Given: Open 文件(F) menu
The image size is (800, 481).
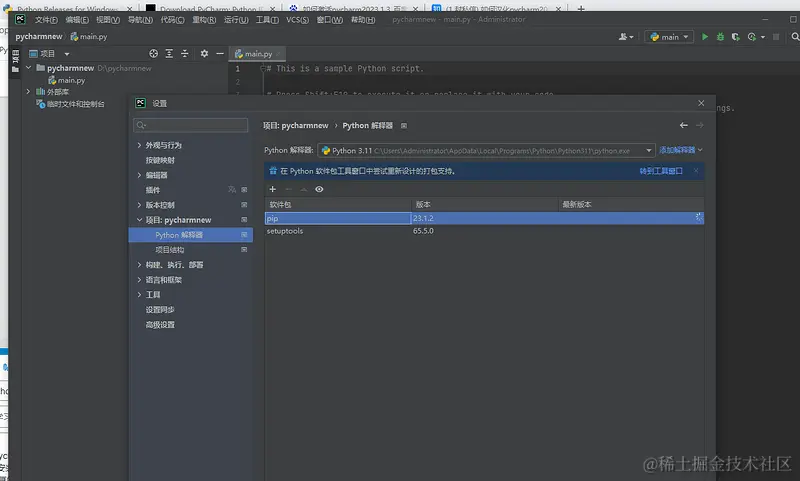Looking at the screenshot, I should coord(46,20).
